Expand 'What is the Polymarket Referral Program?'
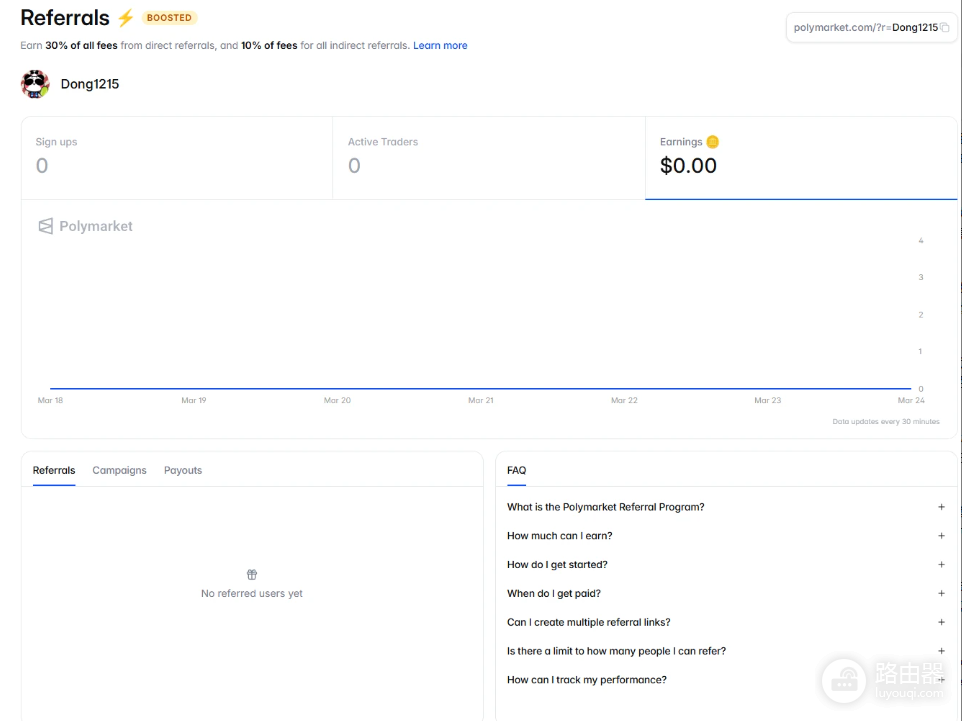 726,507
